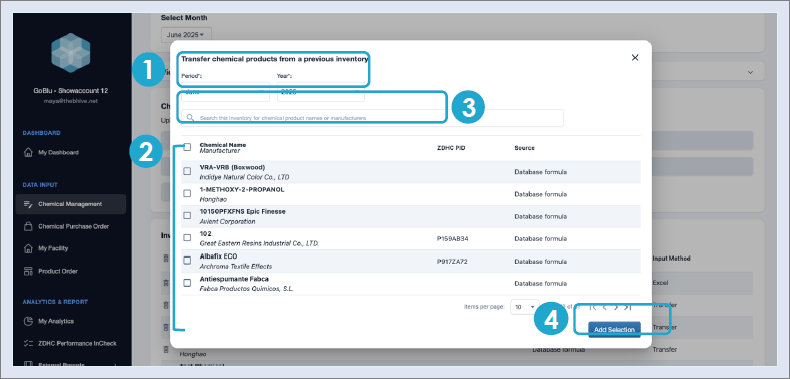Click the Chemical Name column header

223,145
